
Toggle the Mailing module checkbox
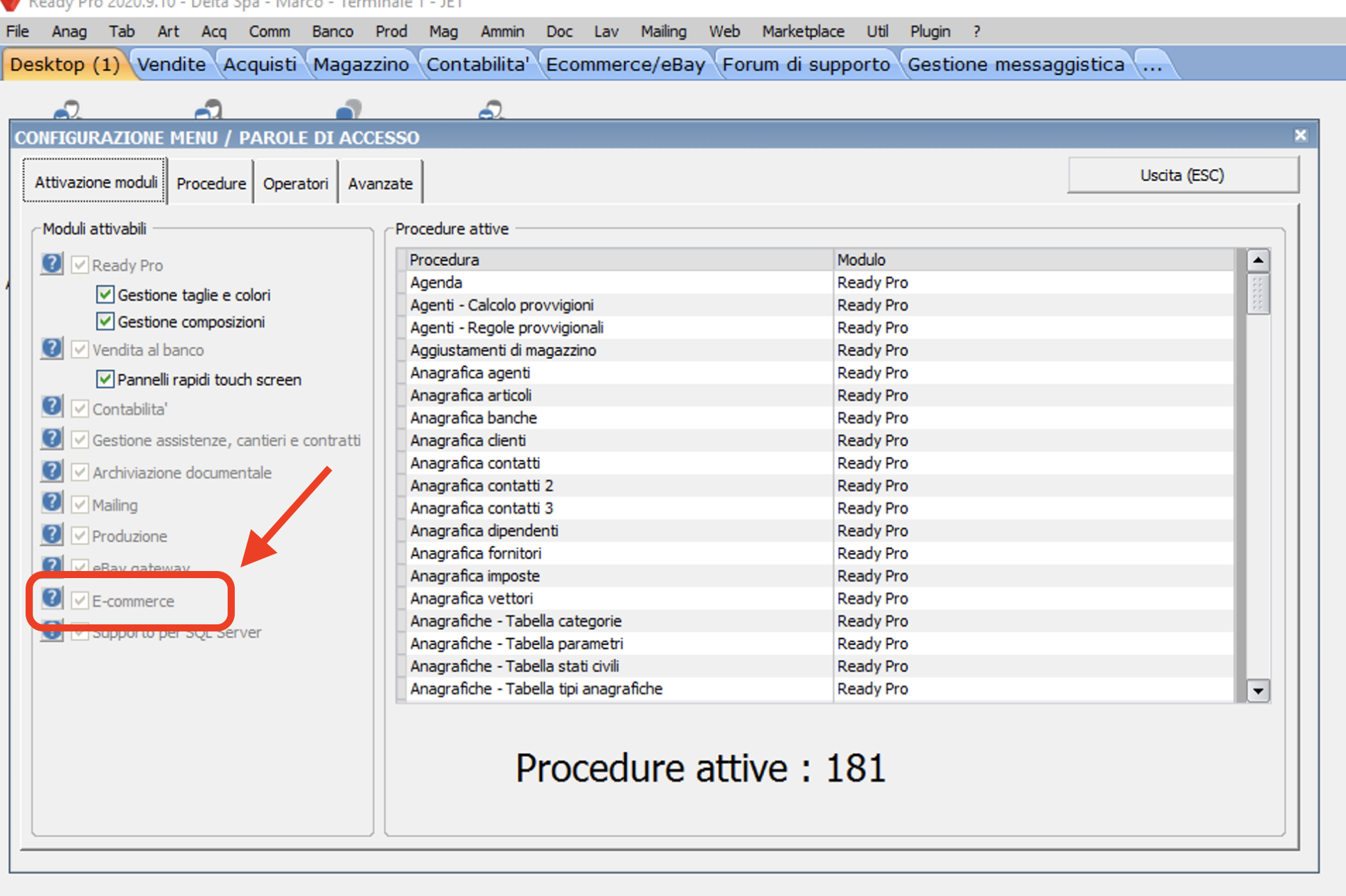click(x=80, y=505)
